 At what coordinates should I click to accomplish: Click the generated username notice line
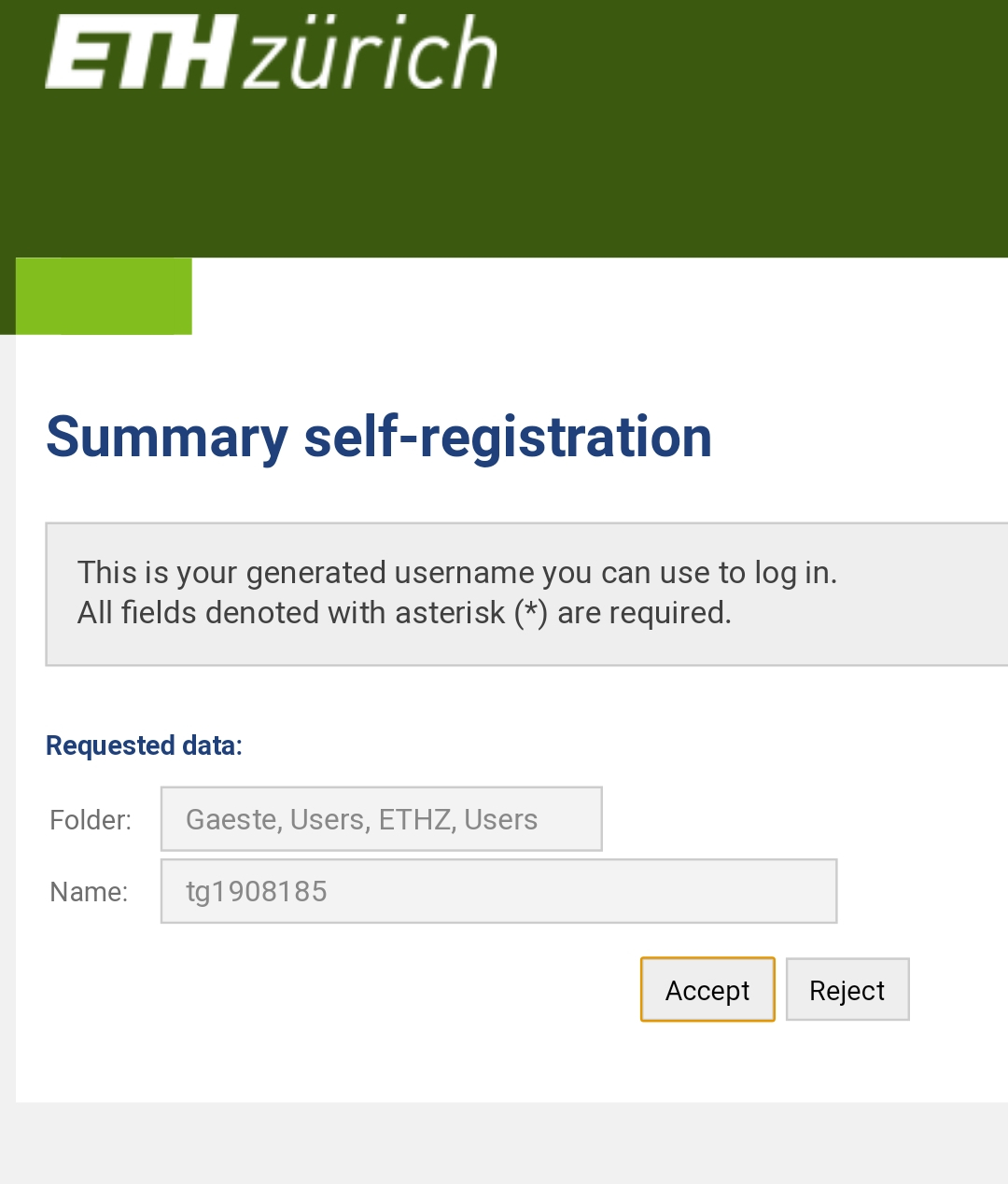point(457,572)
